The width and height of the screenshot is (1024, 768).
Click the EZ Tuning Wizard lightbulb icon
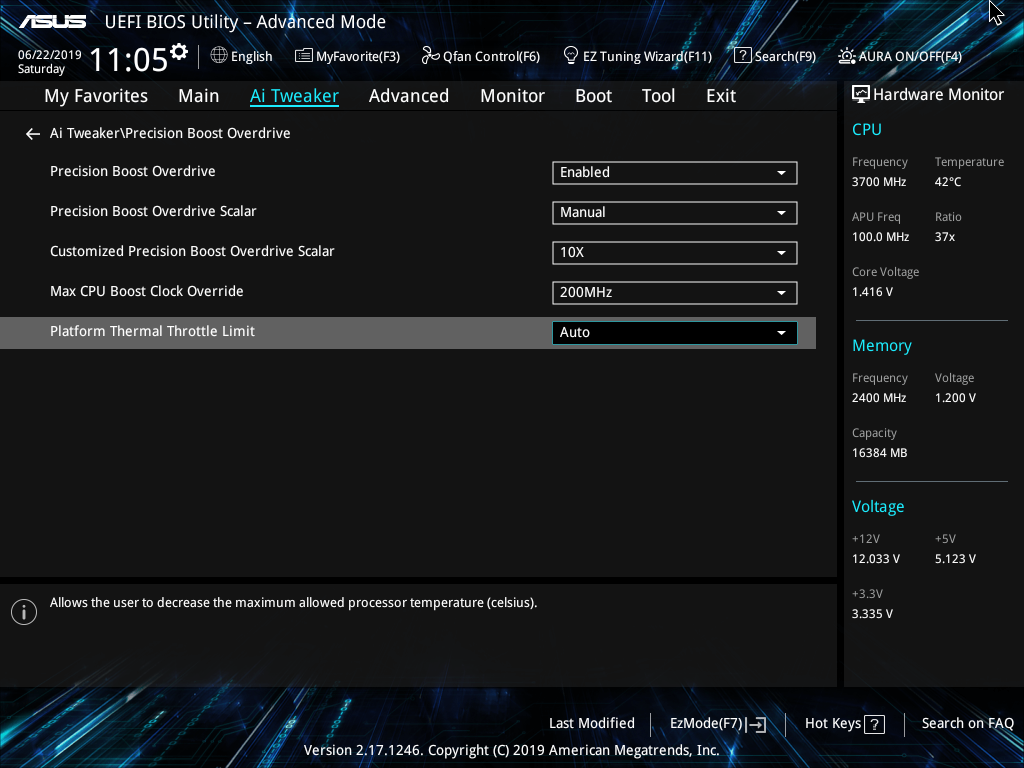coord(571,56)
